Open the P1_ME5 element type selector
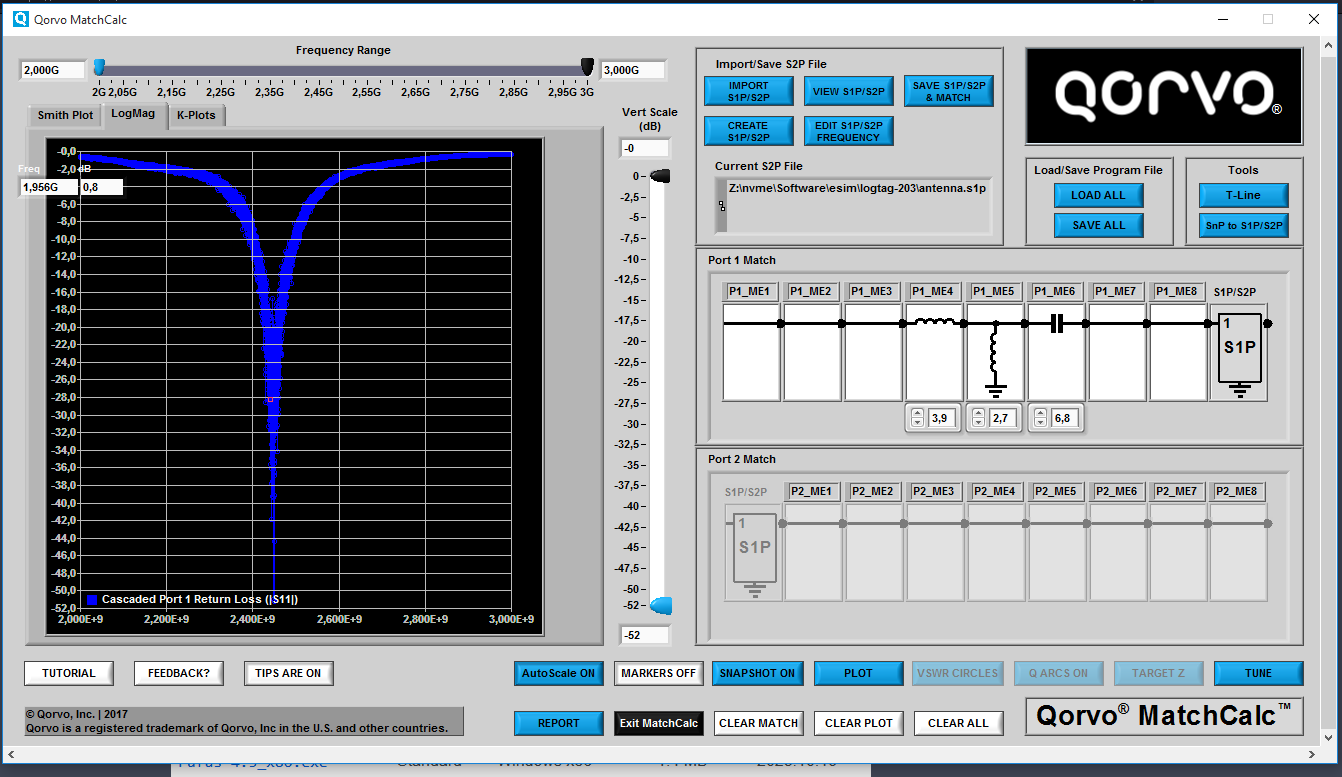Viewport: 1342px width, 777px height. pos(994,291)
